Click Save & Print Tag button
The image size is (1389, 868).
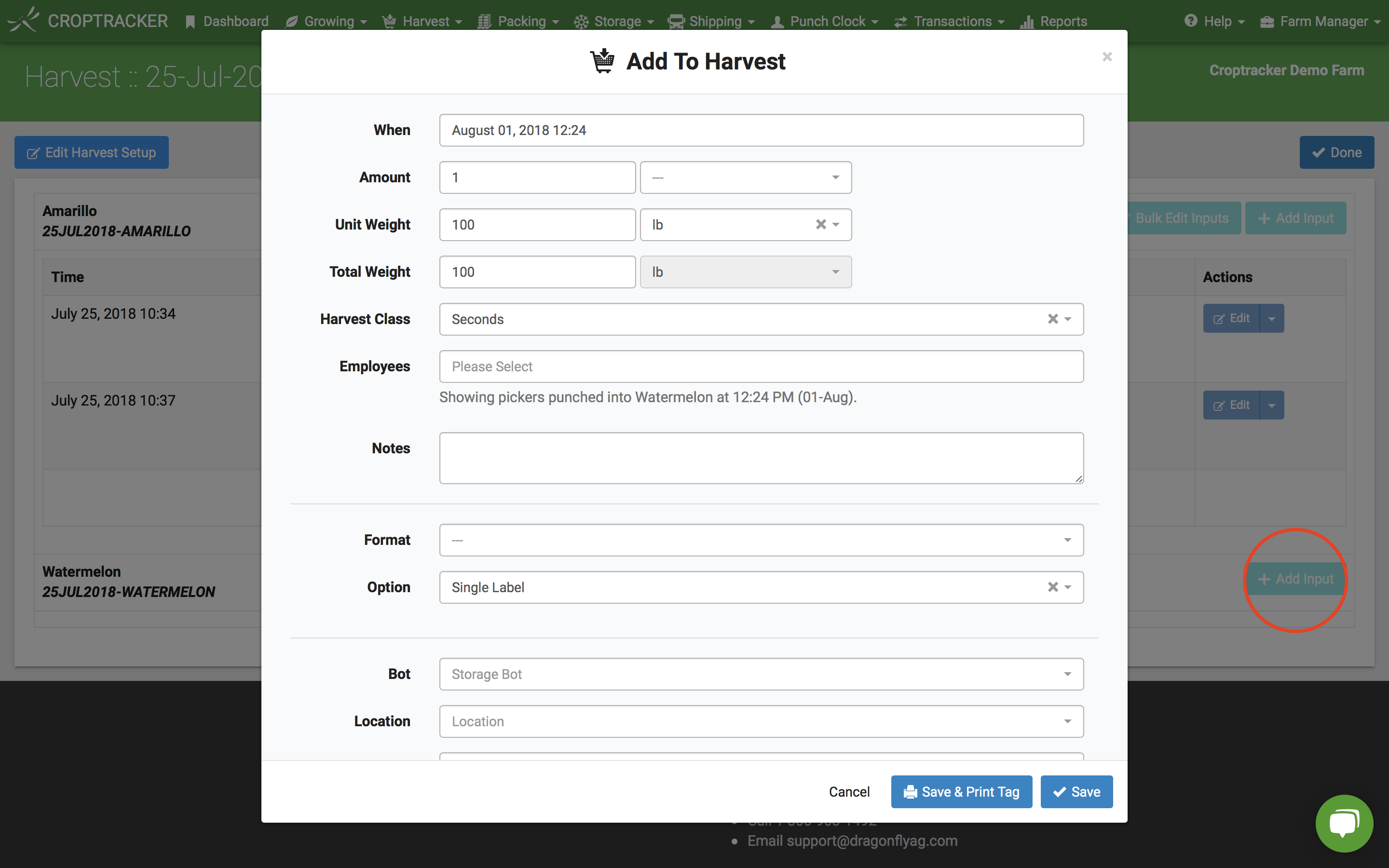point(961,791)
